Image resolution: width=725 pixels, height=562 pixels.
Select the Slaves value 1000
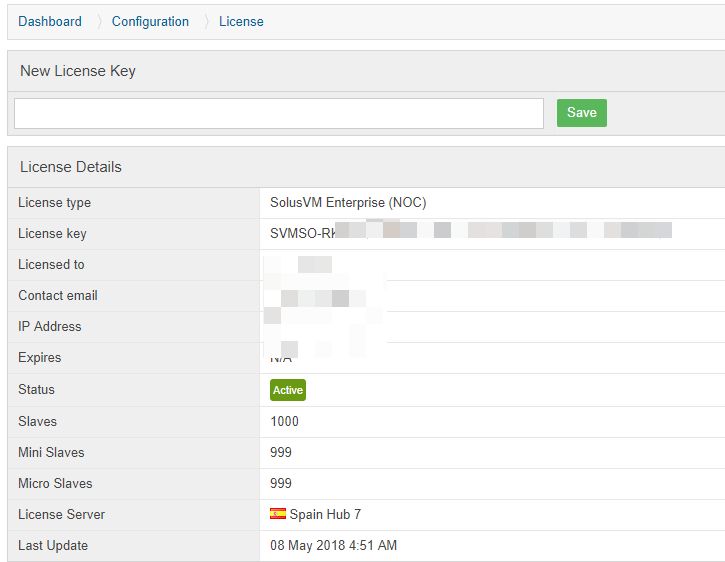[284, 421]
